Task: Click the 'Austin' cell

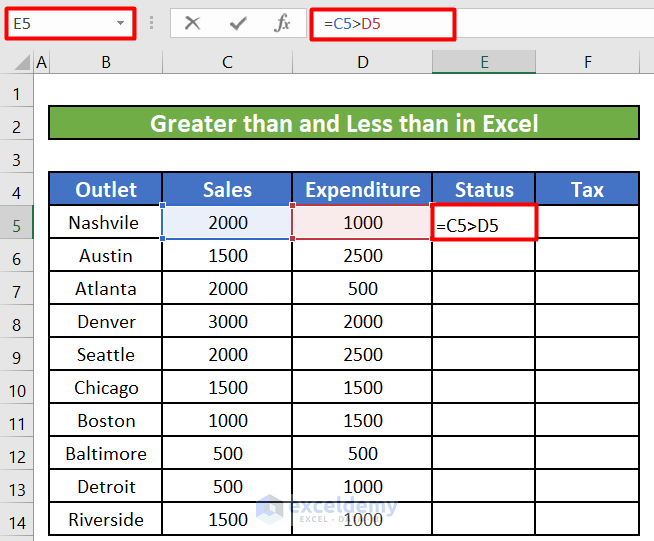Action: [x=106, y=255]
